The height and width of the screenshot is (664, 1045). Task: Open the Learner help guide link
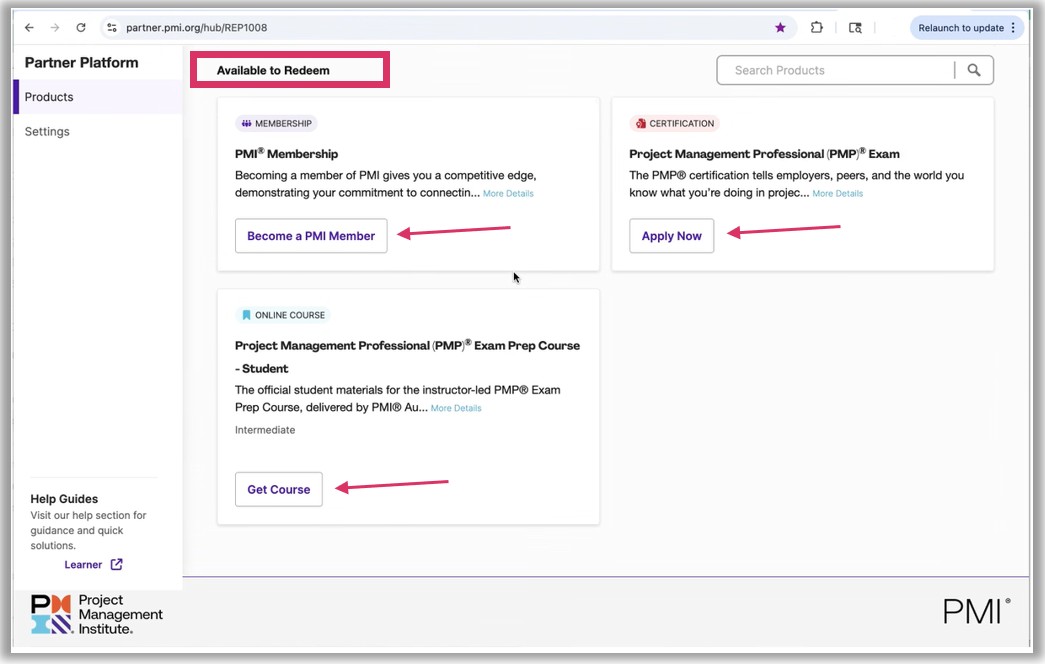[83, 565]
